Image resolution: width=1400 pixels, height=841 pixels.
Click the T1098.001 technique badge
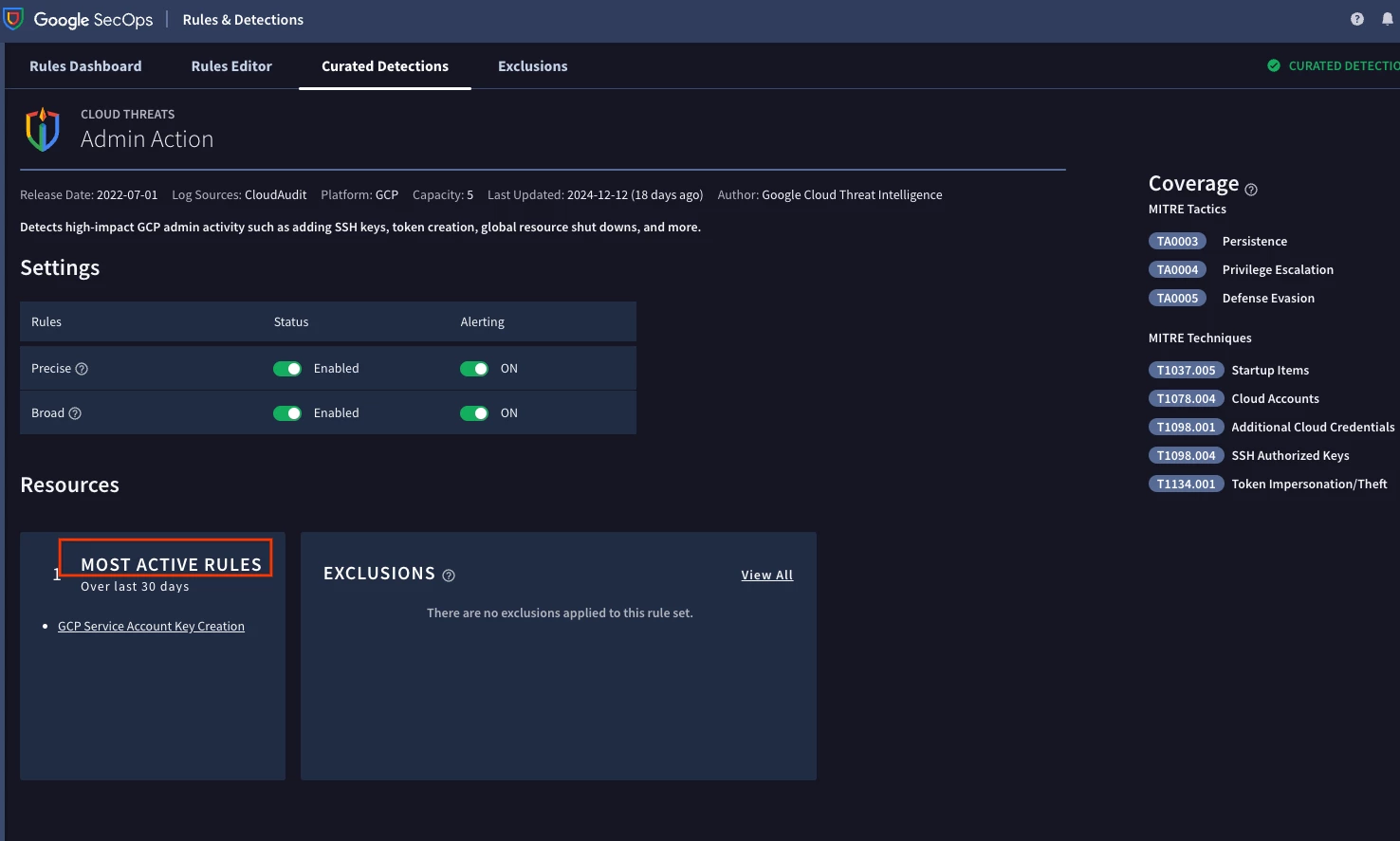coord(1186,427)
